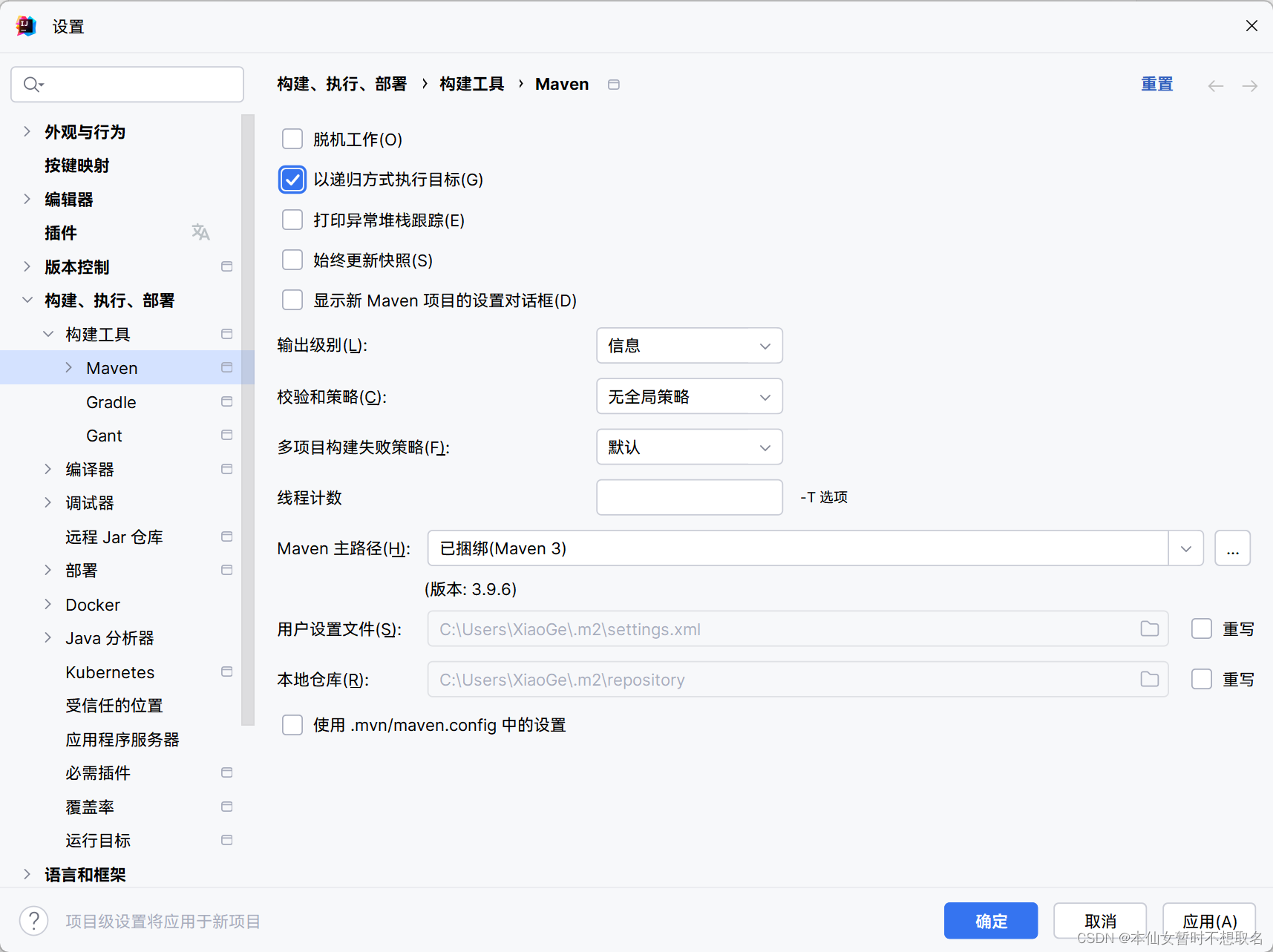This screenshot has height=952, width=1273.
Task: Open Maven 主路径 dropdown arrow
Action: coord(1186,548)
